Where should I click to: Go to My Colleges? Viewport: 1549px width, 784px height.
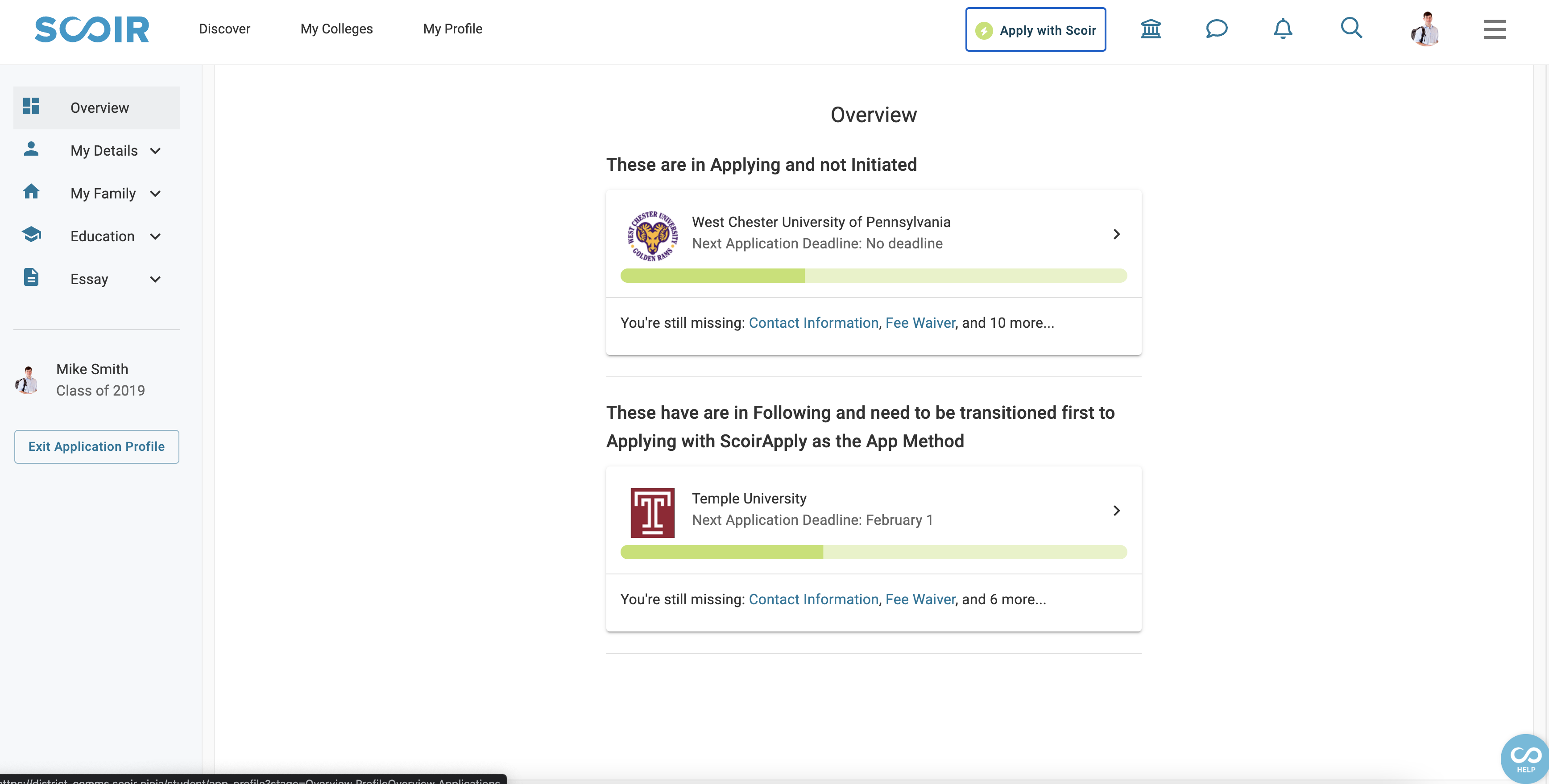pos(337,29)
